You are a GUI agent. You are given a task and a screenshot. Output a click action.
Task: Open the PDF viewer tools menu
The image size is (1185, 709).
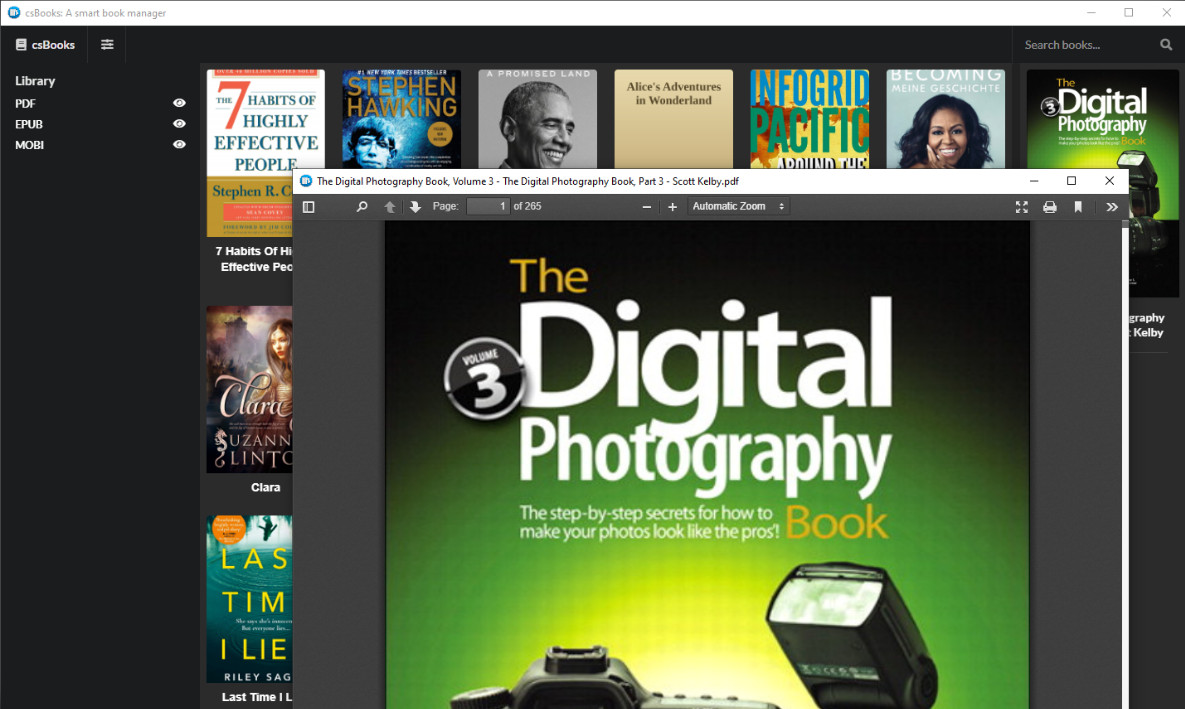1112,206
